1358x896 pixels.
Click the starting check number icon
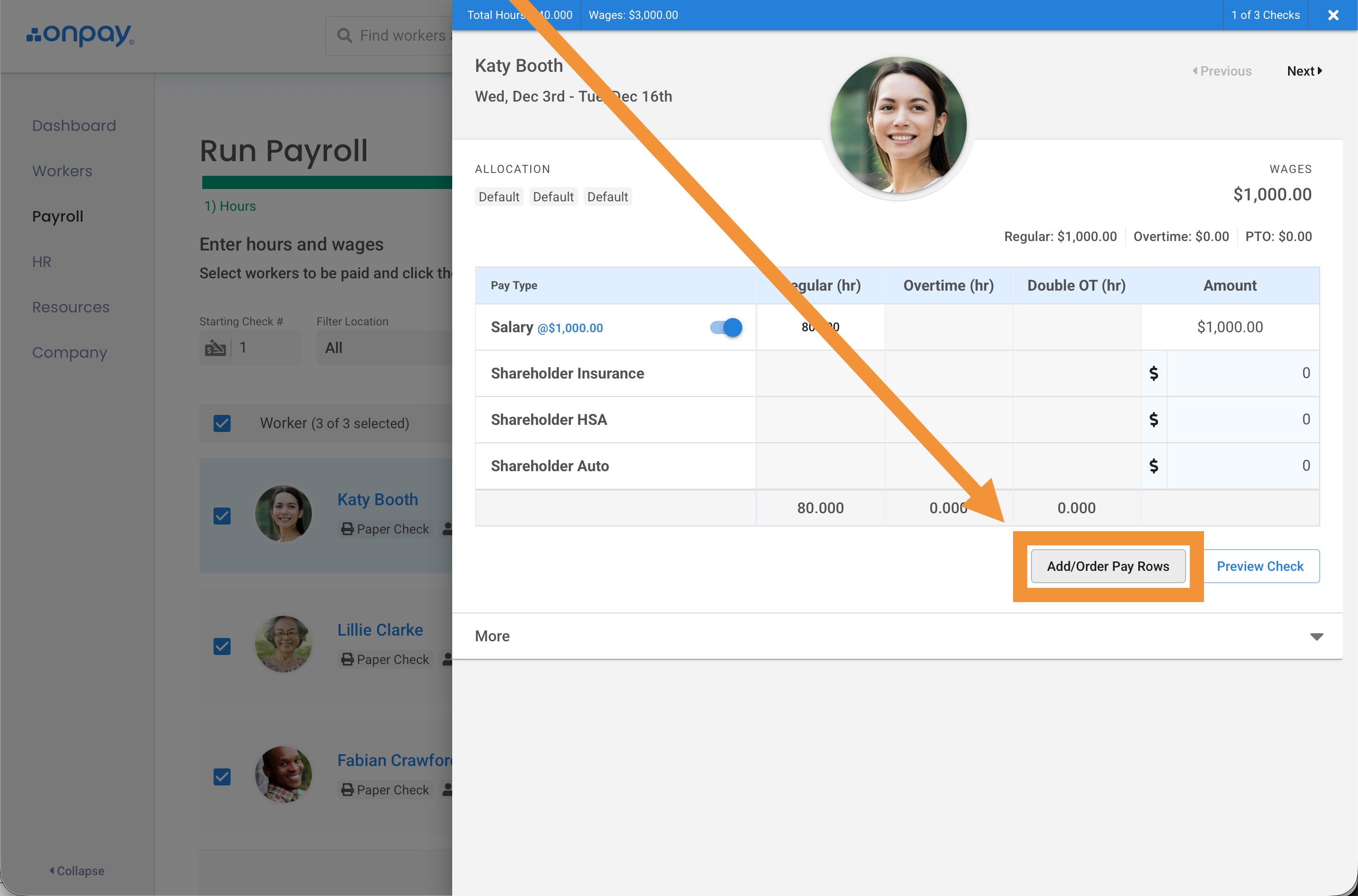tap(215, 347)
